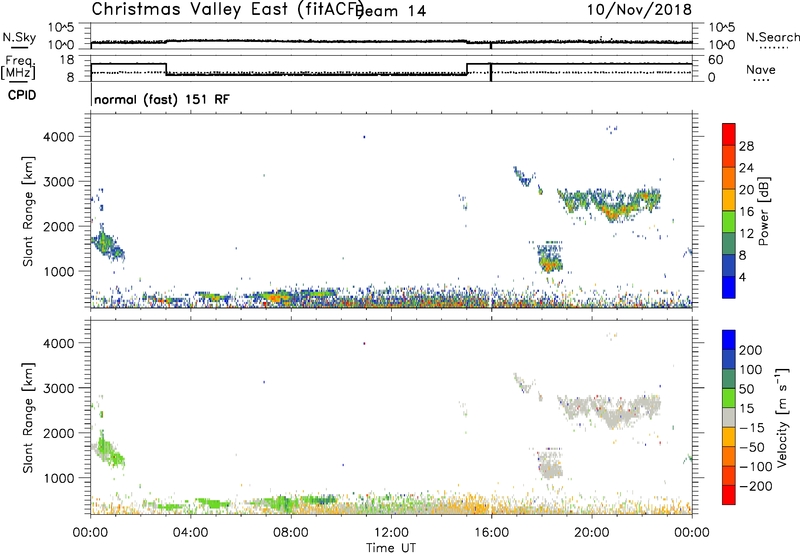Click the '-100' tick on the Velocity color bar
Screen dimensions: 800x554
point(755,466)
